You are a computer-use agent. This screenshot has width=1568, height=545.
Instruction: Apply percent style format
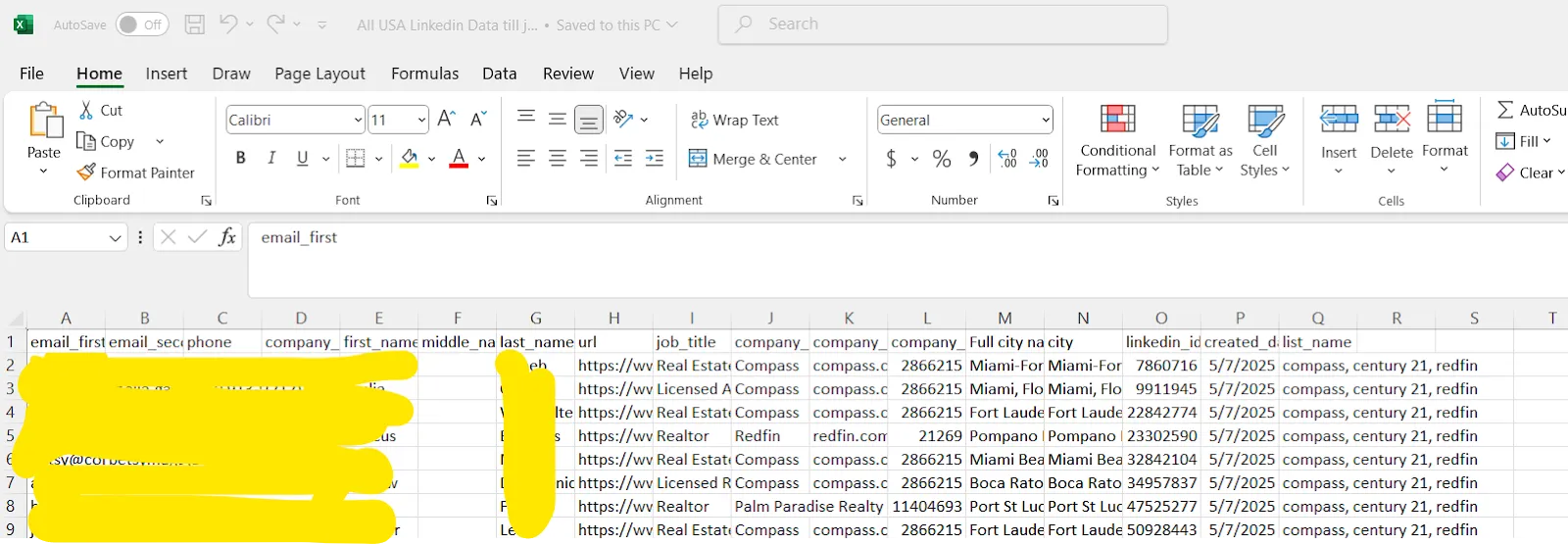point(942,158)
